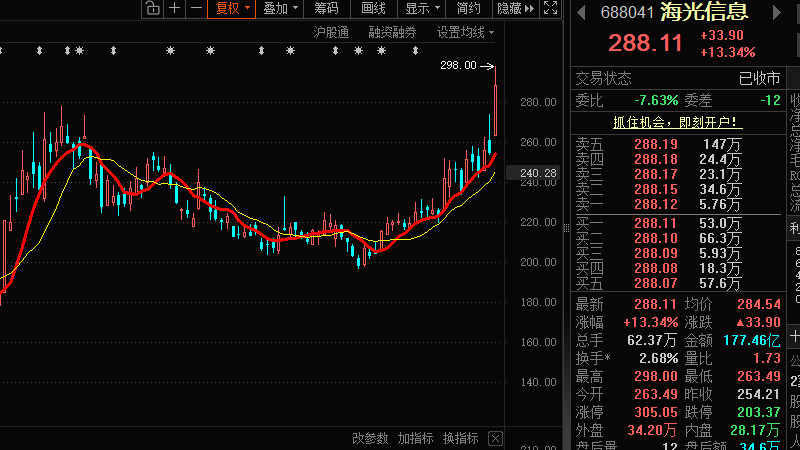
Task: Click the 买二 price 288.10
Action: [656, 238]
